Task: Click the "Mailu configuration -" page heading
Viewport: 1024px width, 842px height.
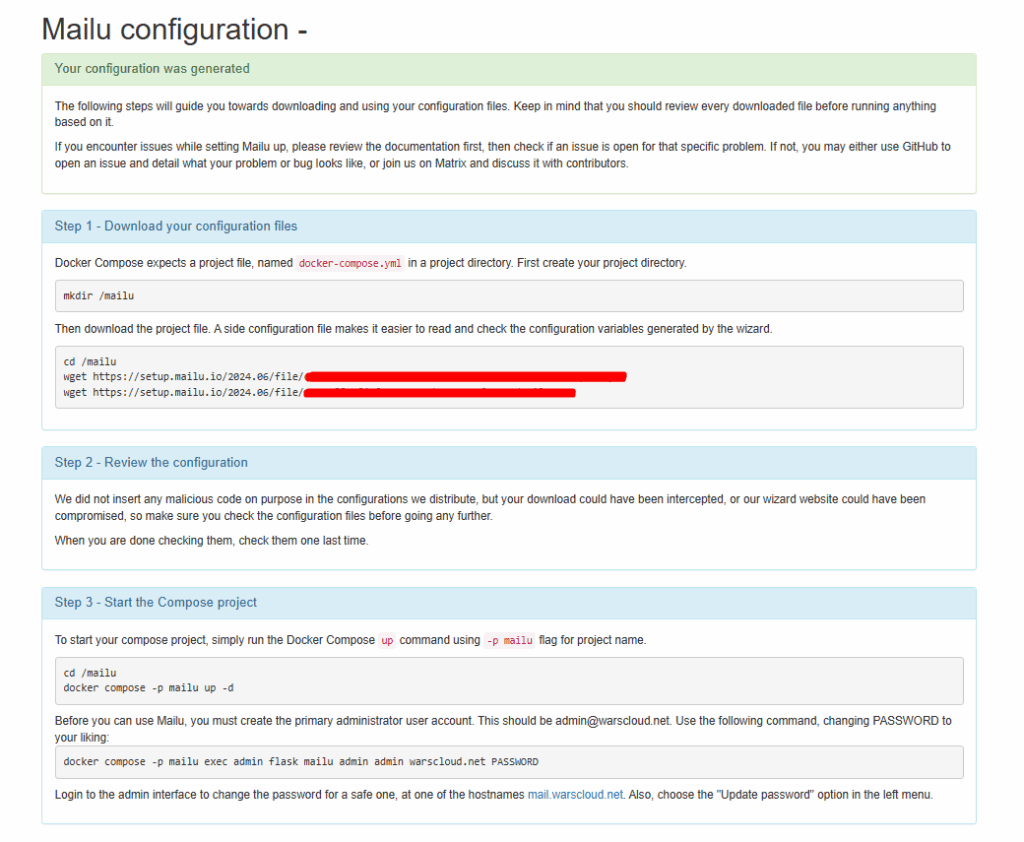Action: [x=174, y=30]
